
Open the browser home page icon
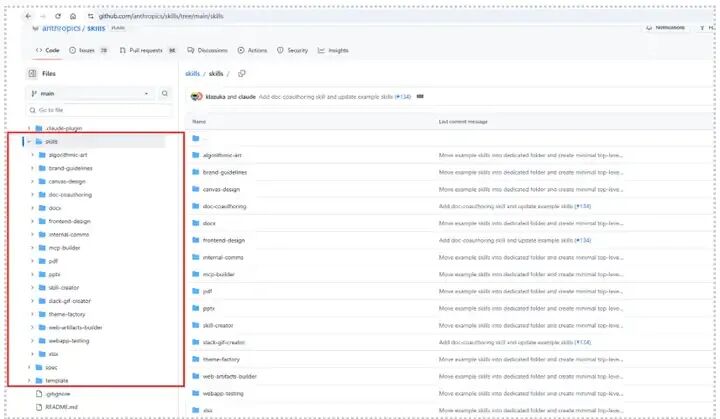pyautogui.click(x=73, y=16)
